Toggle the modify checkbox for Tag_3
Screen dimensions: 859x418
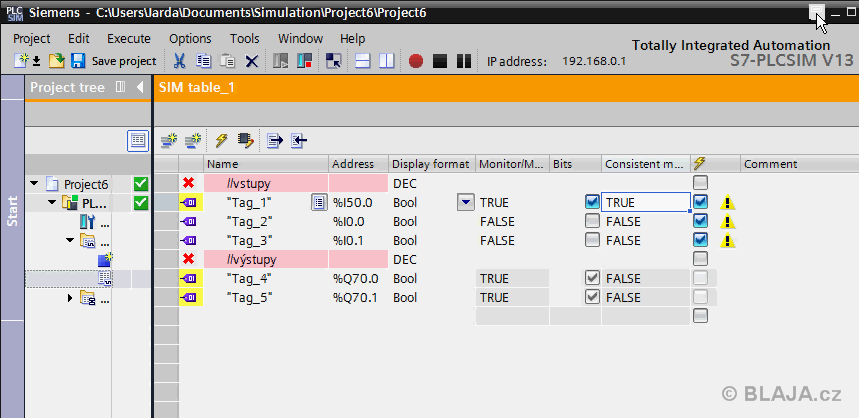click(x=700, y=240)
